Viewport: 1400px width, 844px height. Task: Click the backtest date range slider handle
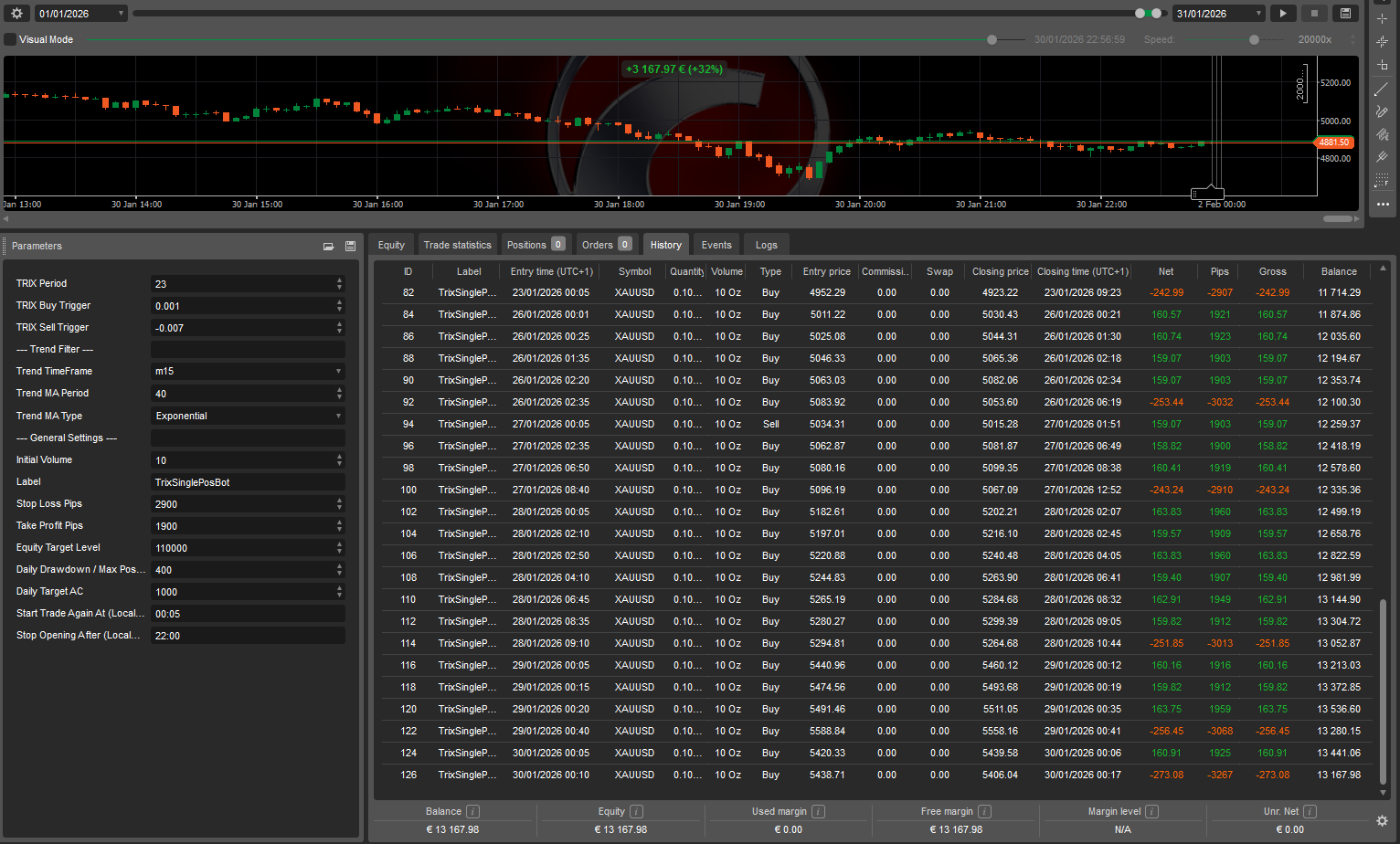1140,14
